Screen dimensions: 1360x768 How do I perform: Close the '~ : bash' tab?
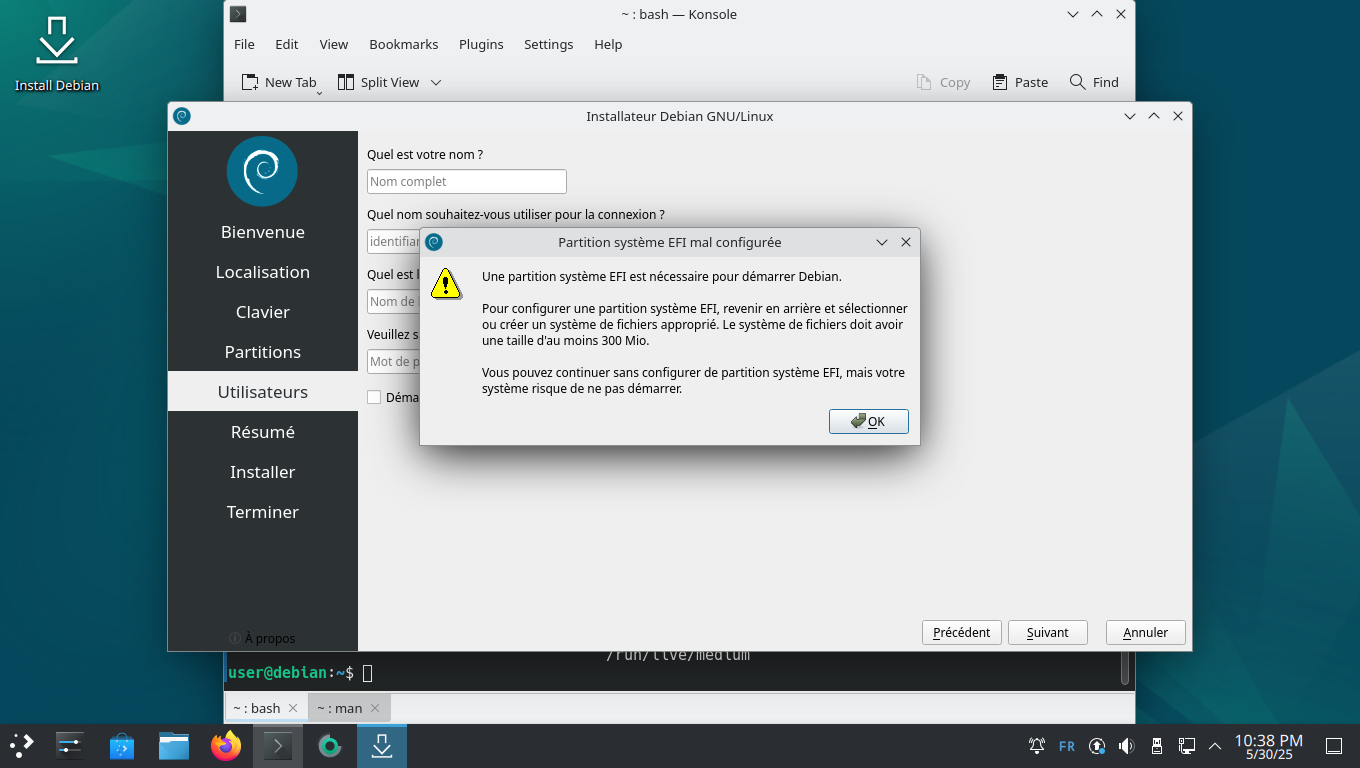(293, 708)
